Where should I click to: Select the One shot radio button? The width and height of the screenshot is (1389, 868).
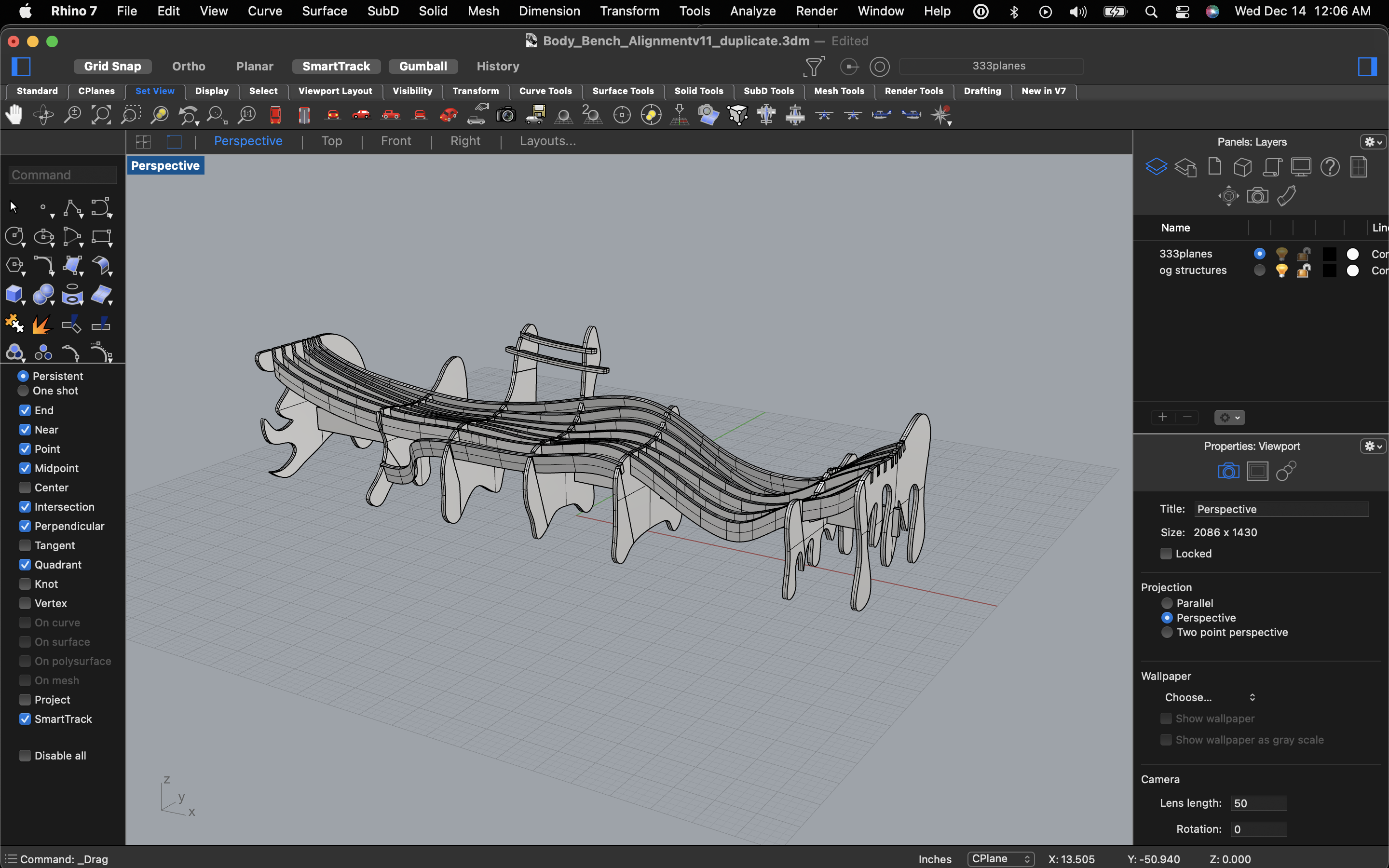point(23,391)
